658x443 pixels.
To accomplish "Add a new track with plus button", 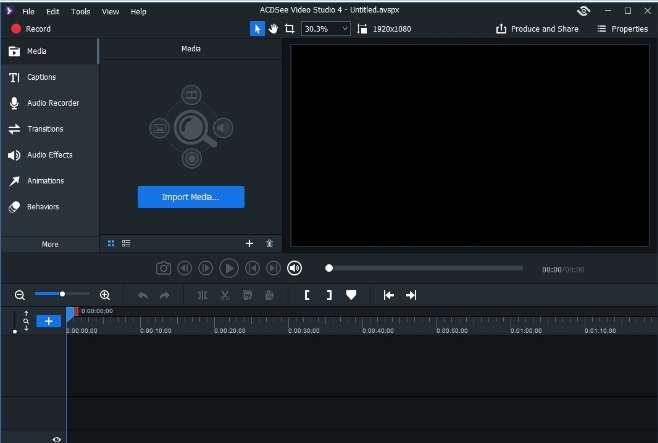I will click(x=49, y=321).
